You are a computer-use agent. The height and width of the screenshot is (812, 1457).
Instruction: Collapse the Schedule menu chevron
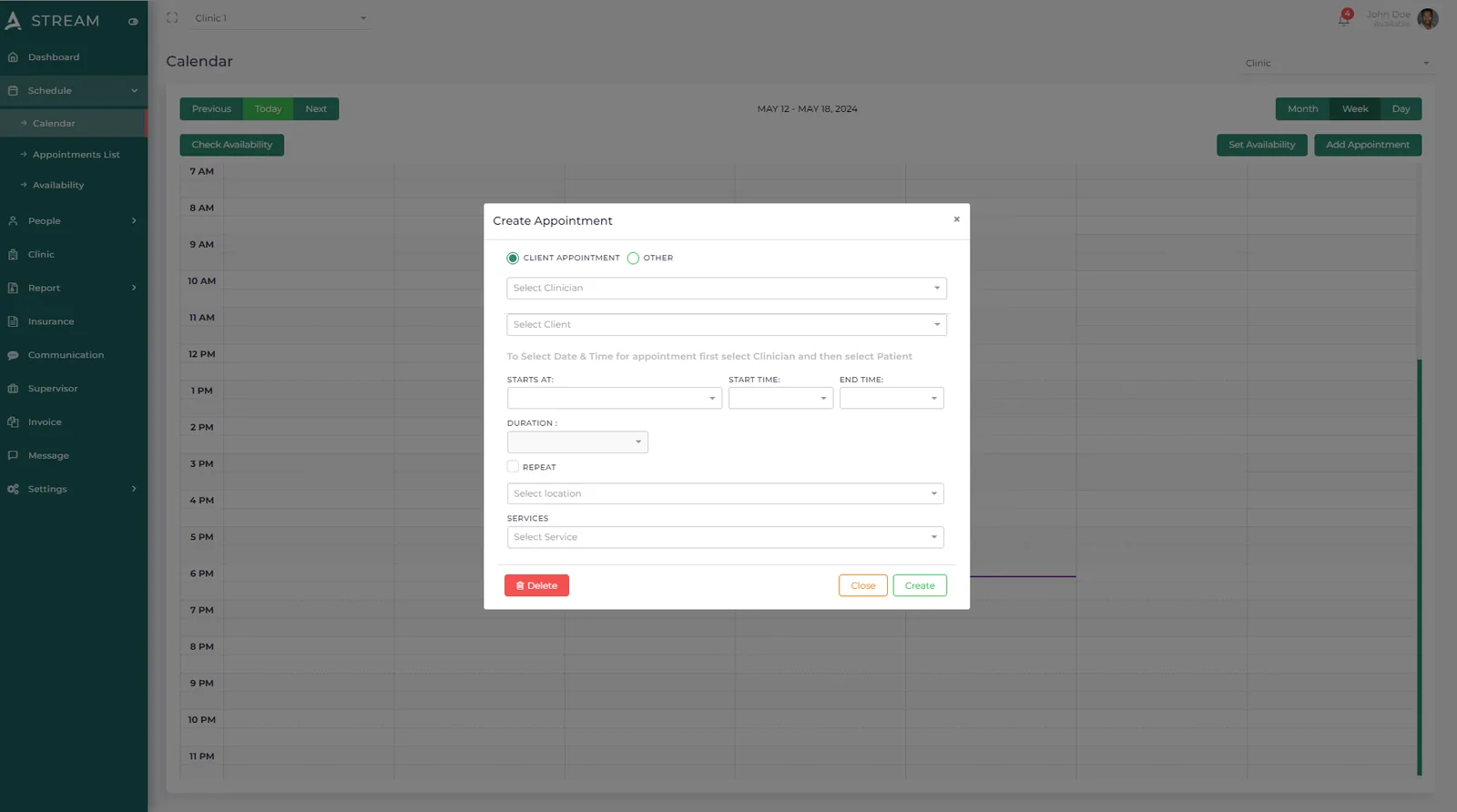click(134, 91)
